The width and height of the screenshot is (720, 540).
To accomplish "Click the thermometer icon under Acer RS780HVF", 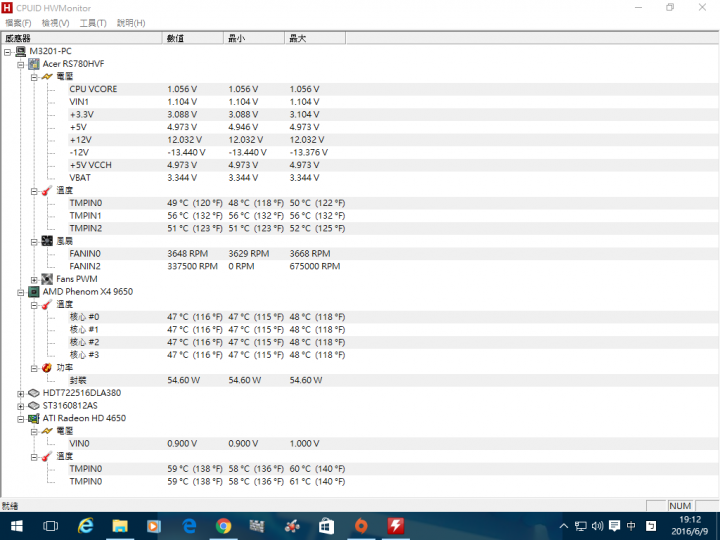I will (x=47, y=190).
